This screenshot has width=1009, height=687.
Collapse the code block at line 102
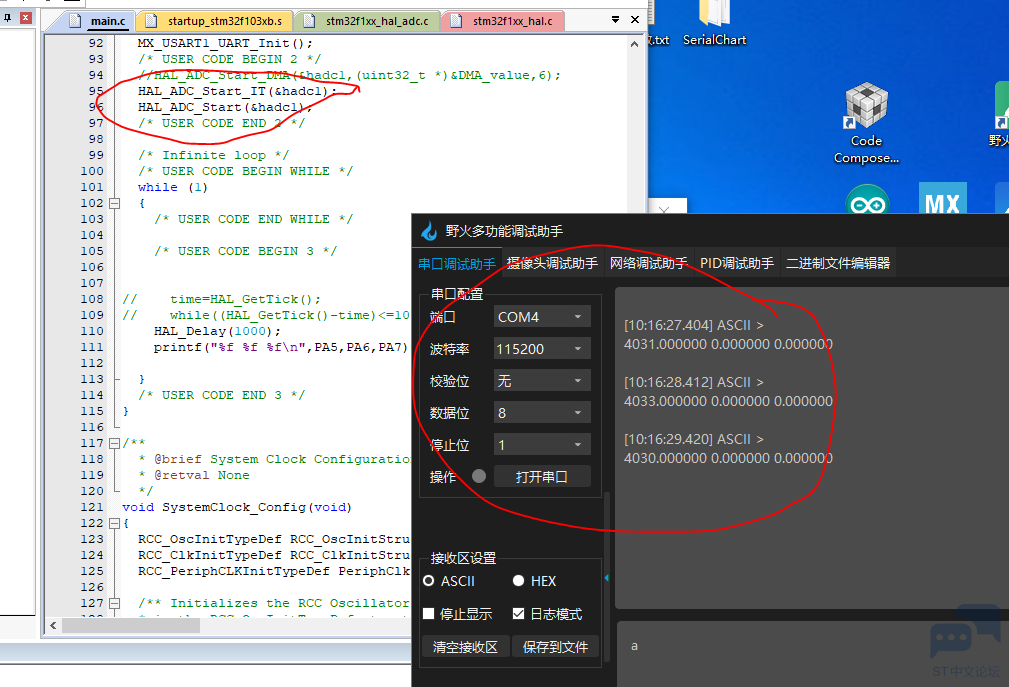(x=115, y=203)
